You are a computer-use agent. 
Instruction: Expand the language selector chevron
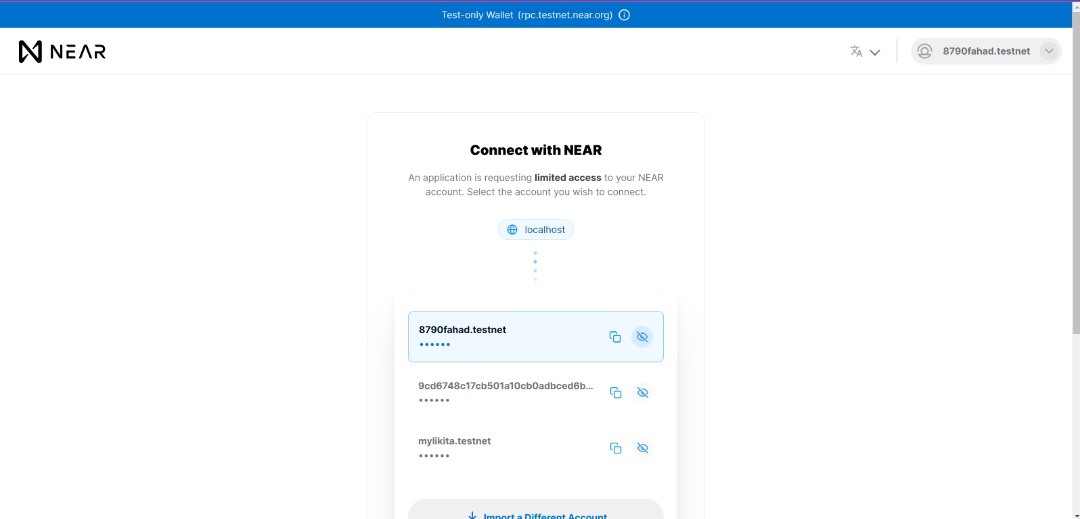[x=875, y=52]
